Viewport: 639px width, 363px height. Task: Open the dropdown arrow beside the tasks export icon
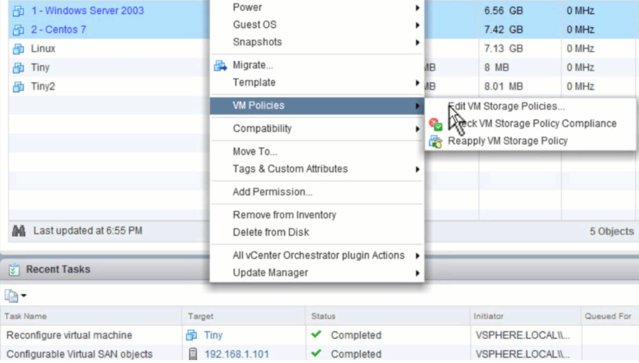click(24, 296)
